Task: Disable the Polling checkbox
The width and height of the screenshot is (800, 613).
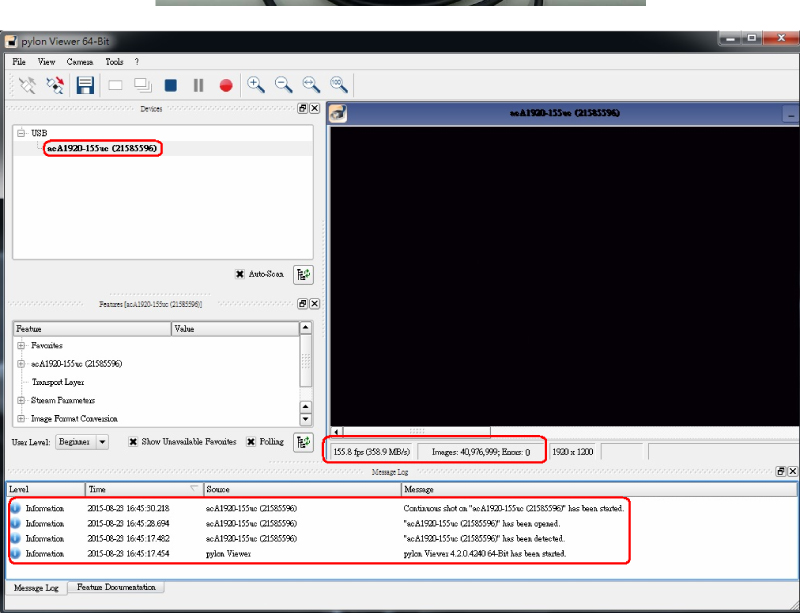Action: (251, 441)
